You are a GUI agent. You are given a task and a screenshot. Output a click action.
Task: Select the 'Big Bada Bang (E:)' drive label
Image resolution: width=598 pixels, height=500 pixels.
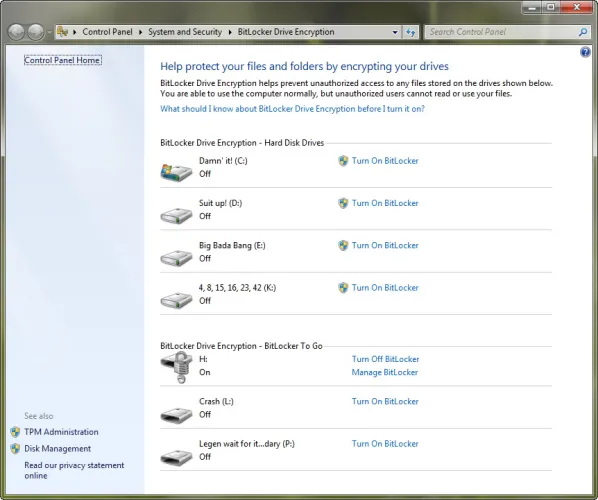coord(232,246)
